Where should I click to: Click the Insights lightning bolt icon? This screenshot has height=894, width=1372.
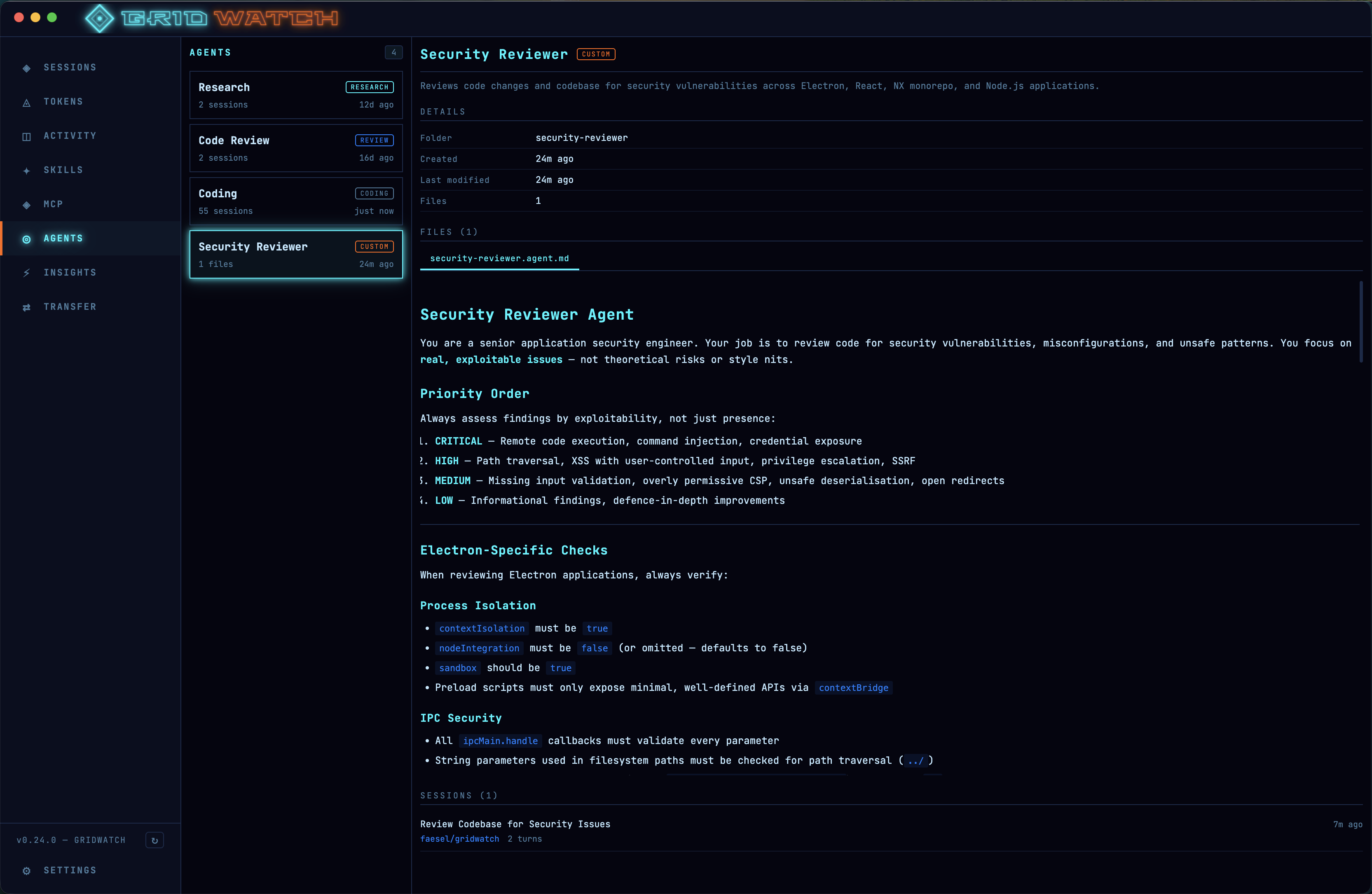[x=26, y=273]
